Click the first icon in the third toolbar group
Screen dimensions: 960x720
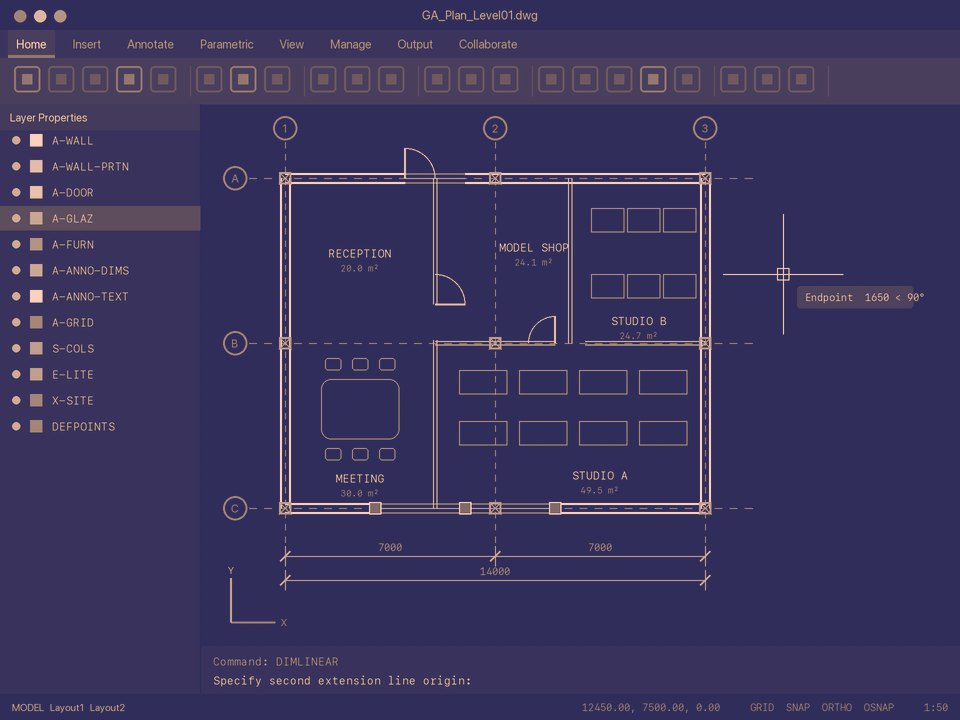click(x=323, y=79)
